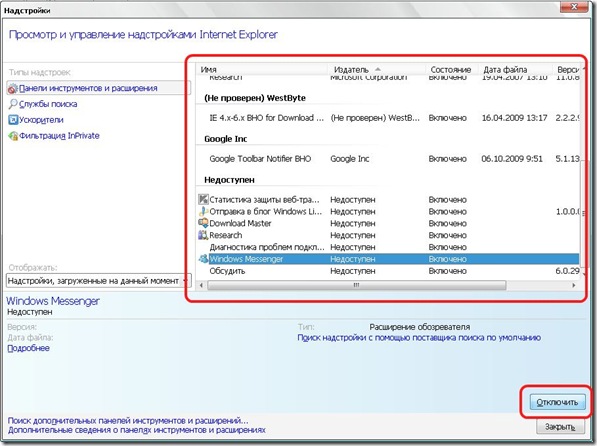Close the Надстройки dialog window
597x446 pixels.
coord(575,6)
